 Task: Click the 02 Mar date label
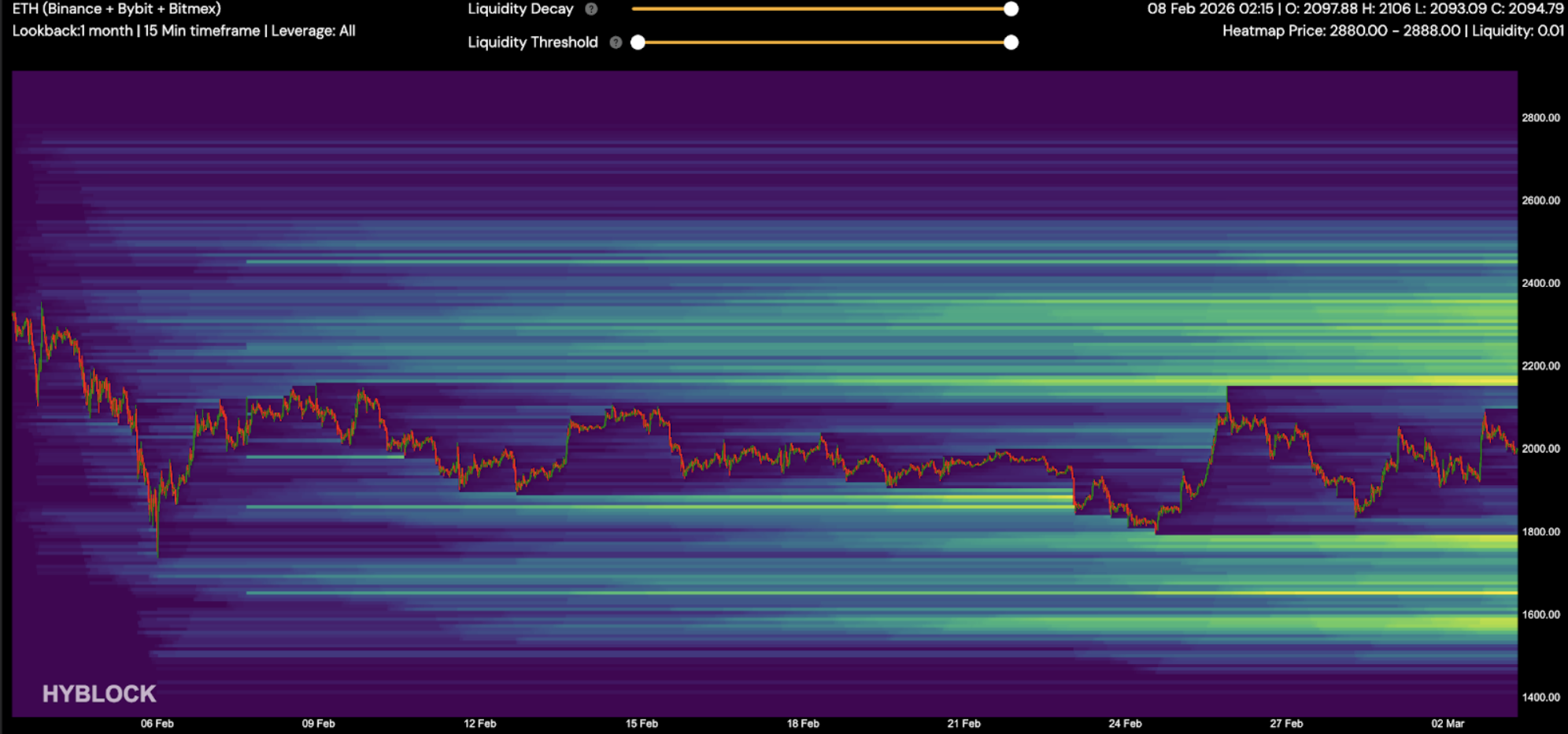click(x=1448, y=724)
